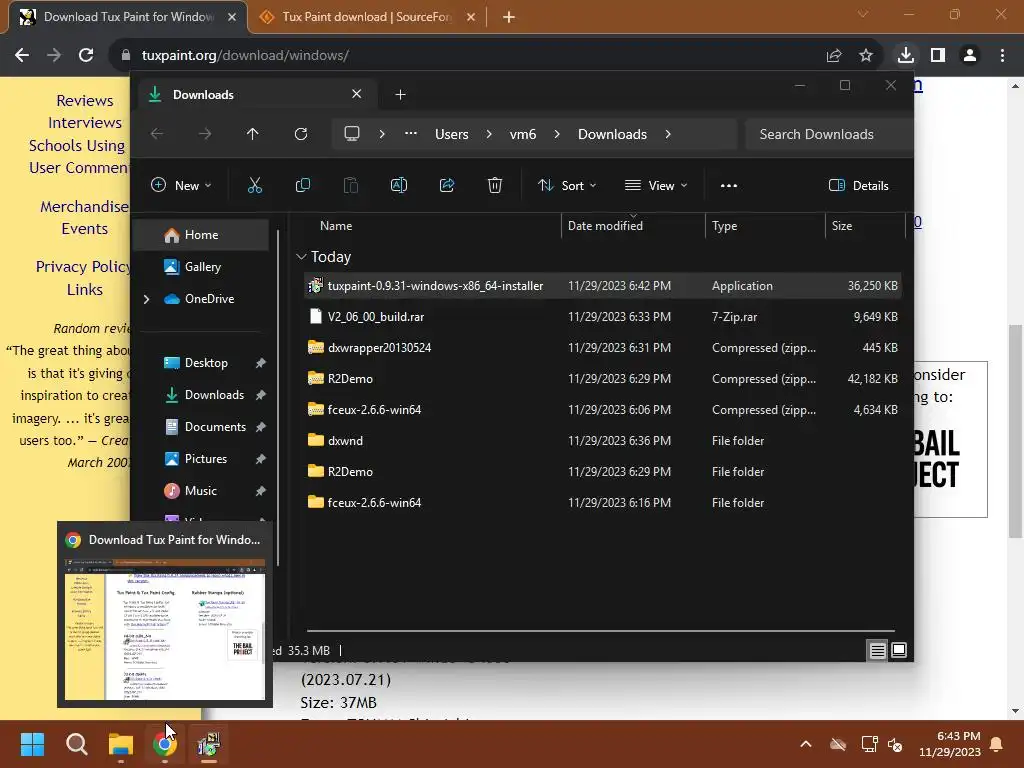Open the New dropdown in Explorer

click(x=181, y=185)
